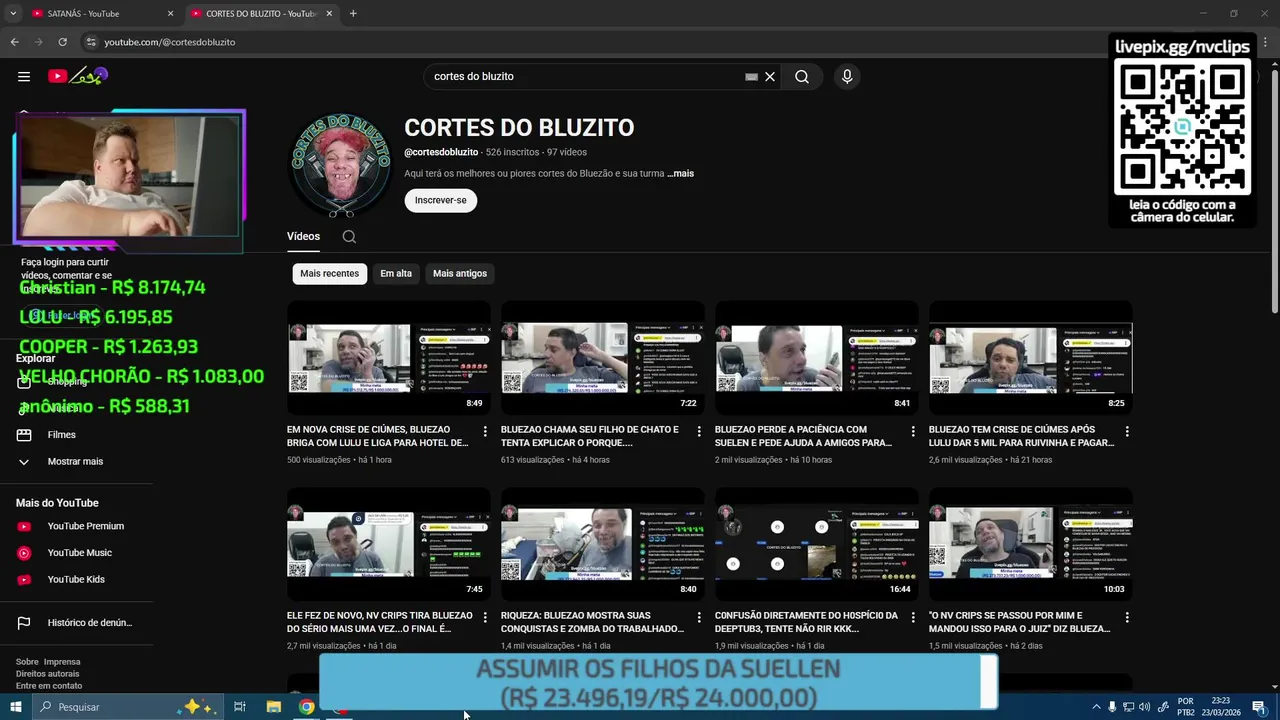This screenshot has width=1280, height=720.
Task: Go back in browser history
Action: pos(14,42)
